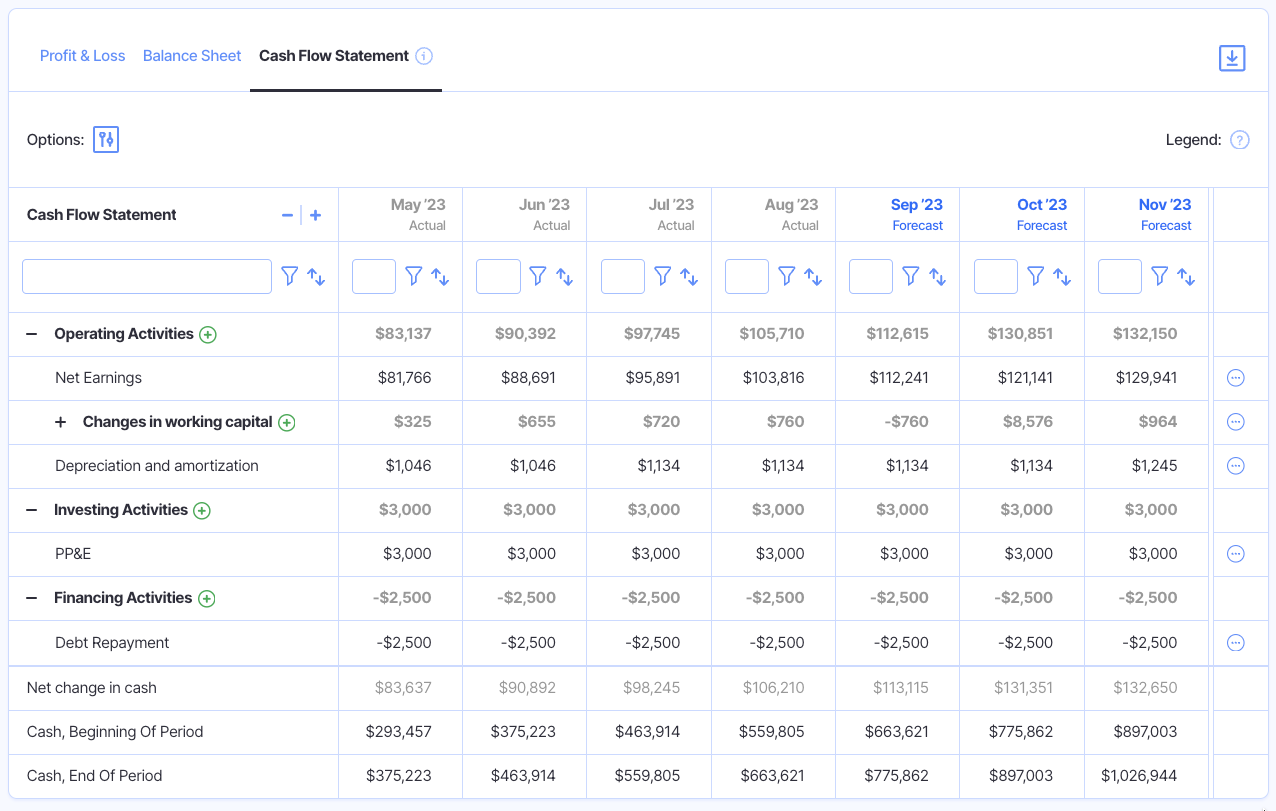Click the Legend help icon

point(1239,140)
